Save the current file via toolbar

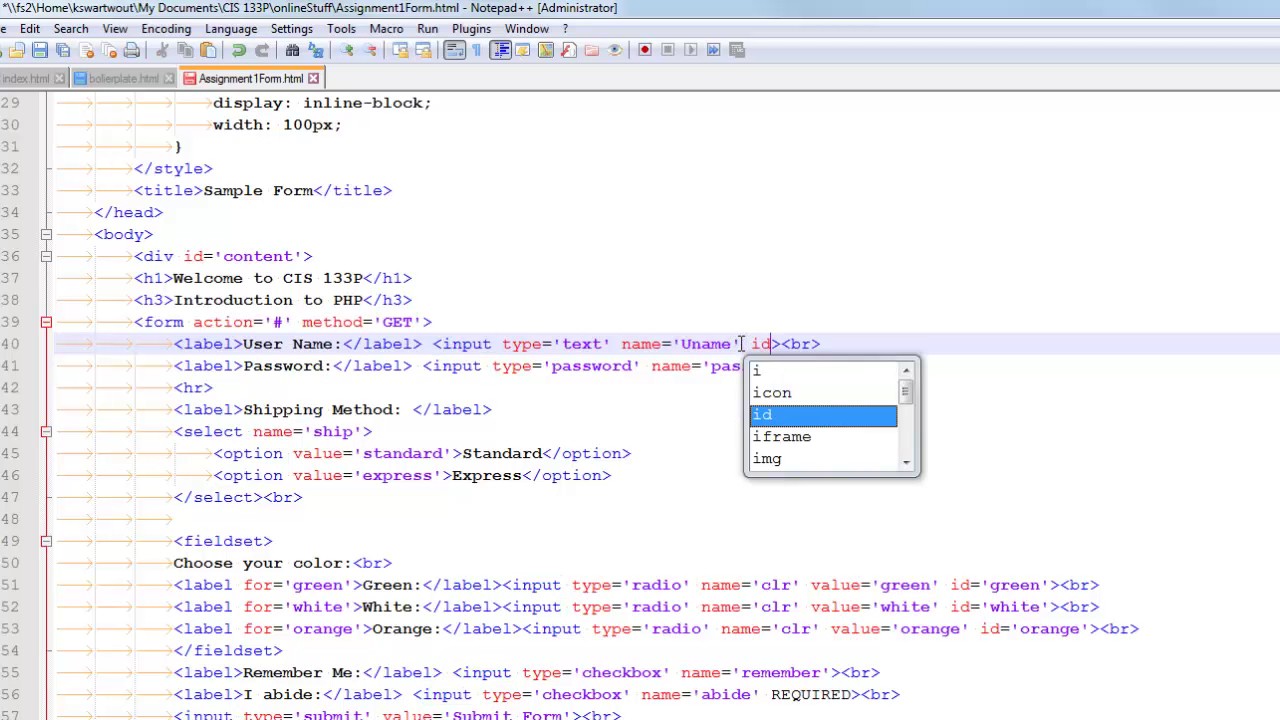pyautogui.click(x=40, y=50)
